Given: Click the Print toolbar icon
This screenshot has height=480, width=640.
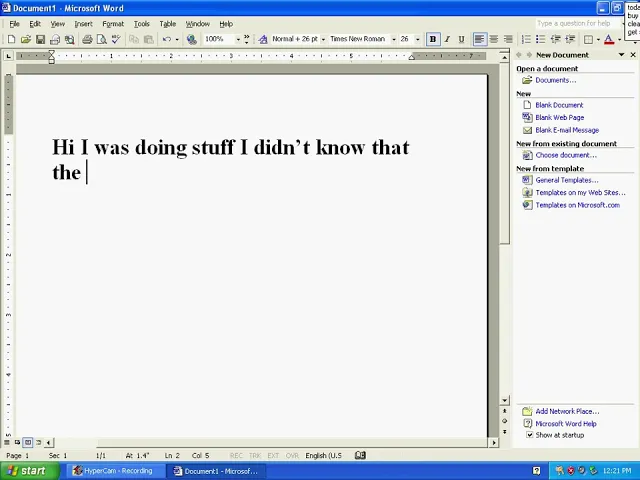Looking at the screenshot, I should pyautogui.click(x=87, y=39).
